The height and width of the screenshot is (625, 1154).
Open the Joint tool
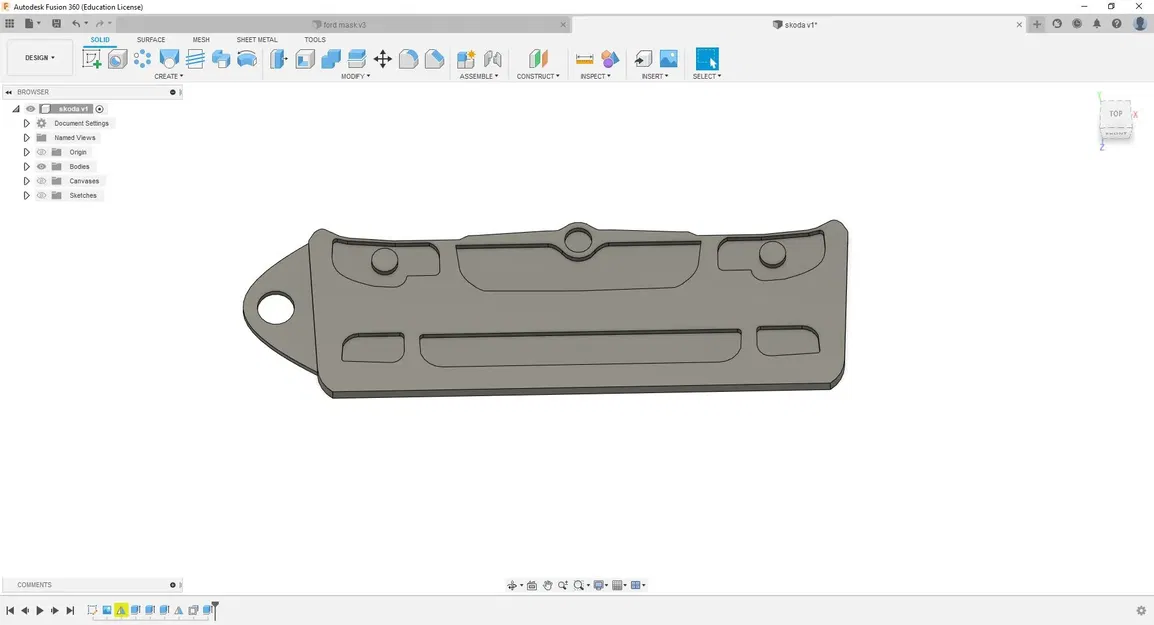pyautogui.click(x=492, y=59)
